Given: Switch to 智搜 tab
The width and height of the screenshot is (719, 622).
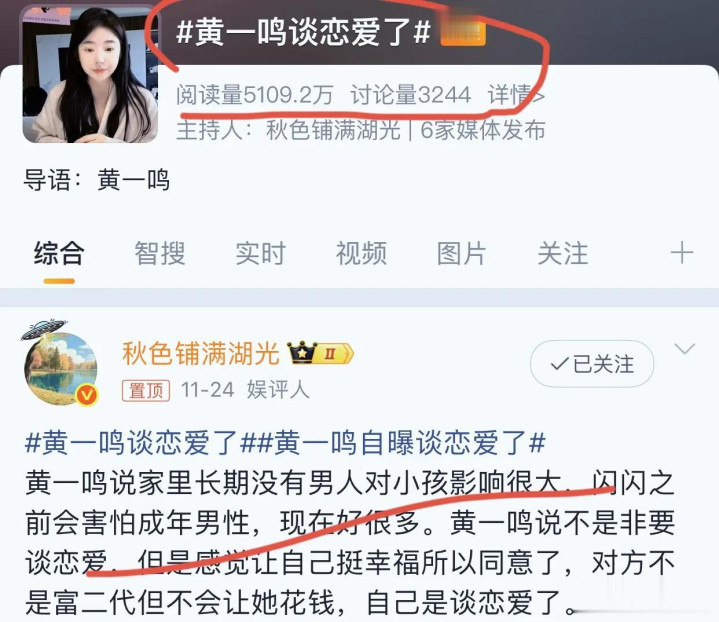Looking at the screenshot, I should [x=160, y=253].
